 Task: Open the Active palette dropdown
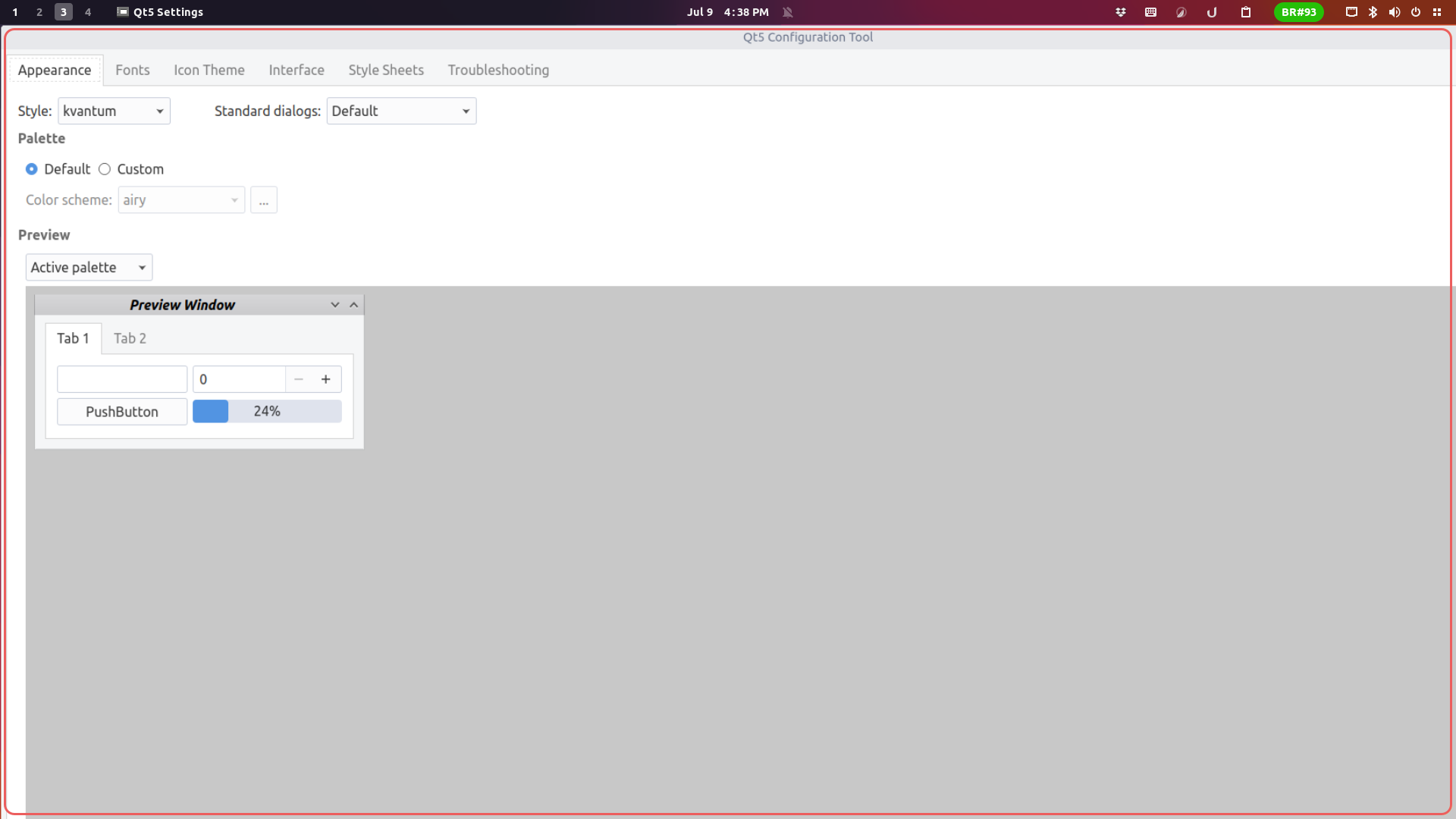[x=88, y=267]
